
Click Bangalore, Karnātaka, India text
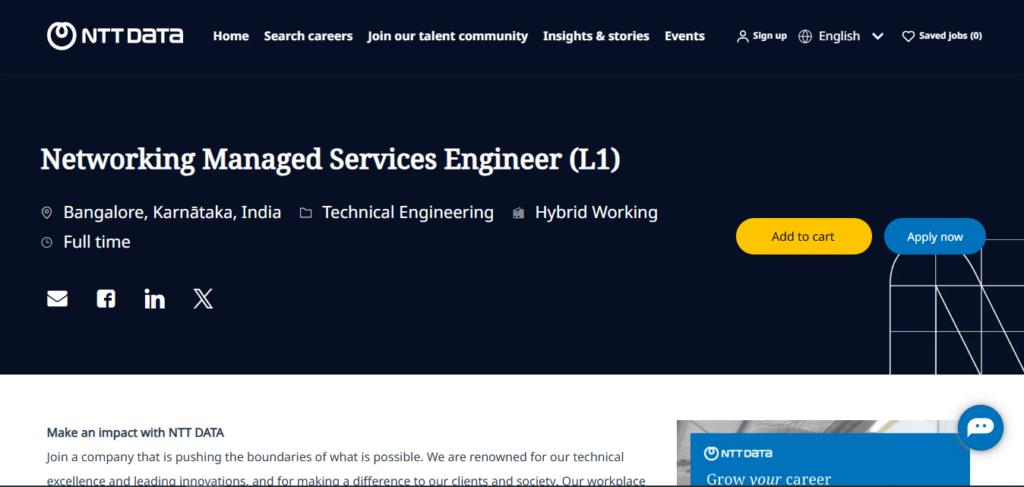point(172,212)
